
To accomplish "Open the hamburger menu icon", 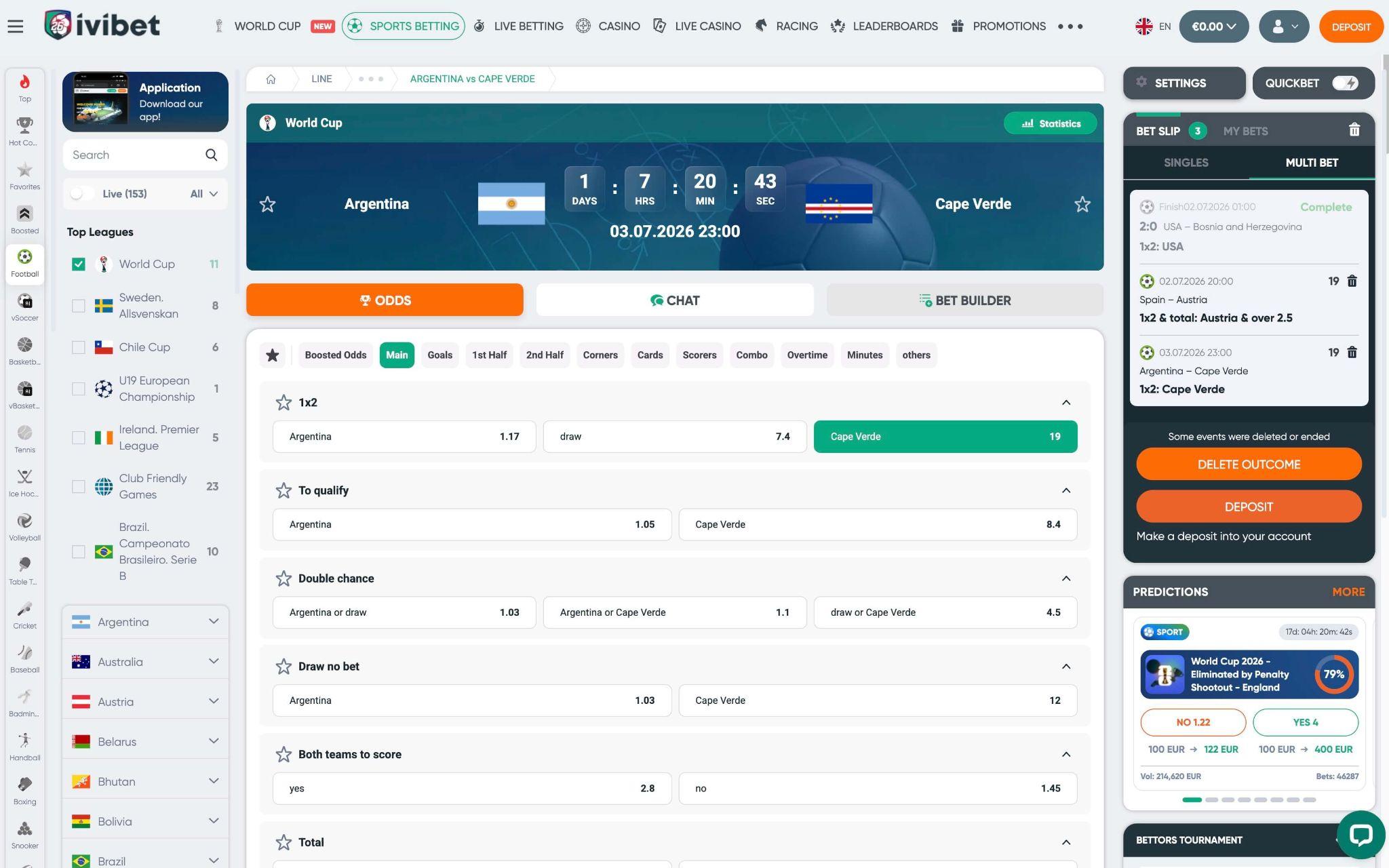I will tap(15, 26).
